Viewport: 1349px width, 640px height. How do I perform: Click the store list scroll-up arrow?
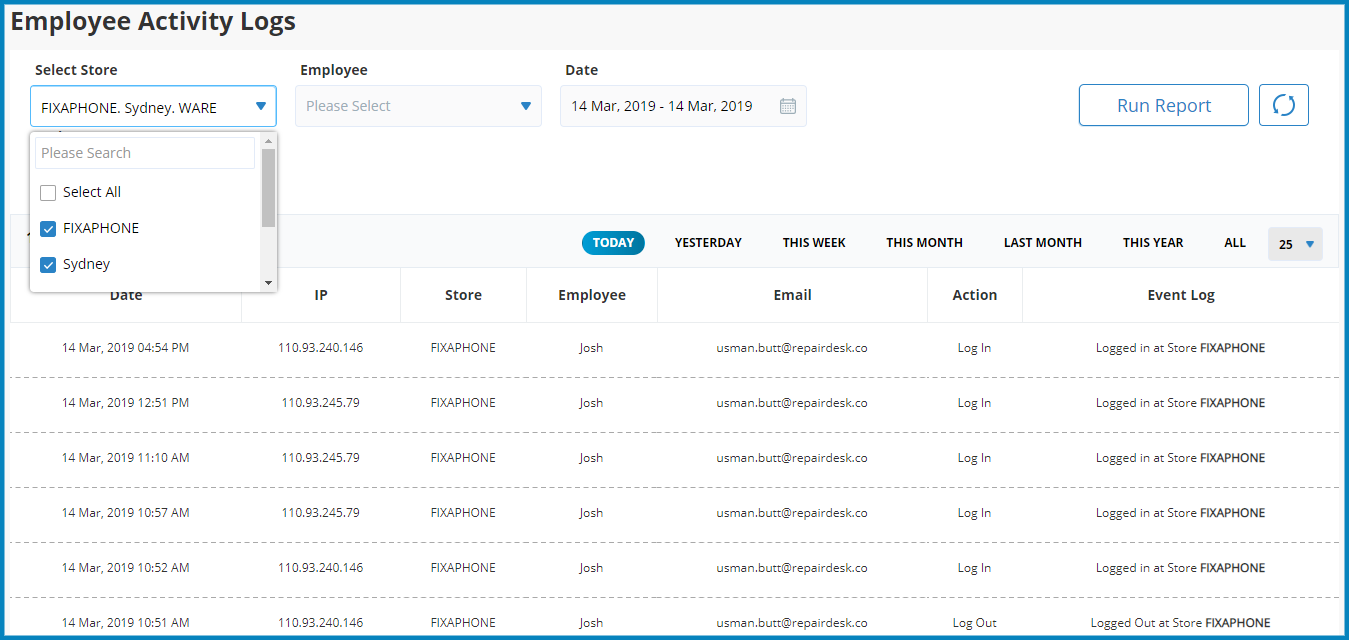(268, 141)
